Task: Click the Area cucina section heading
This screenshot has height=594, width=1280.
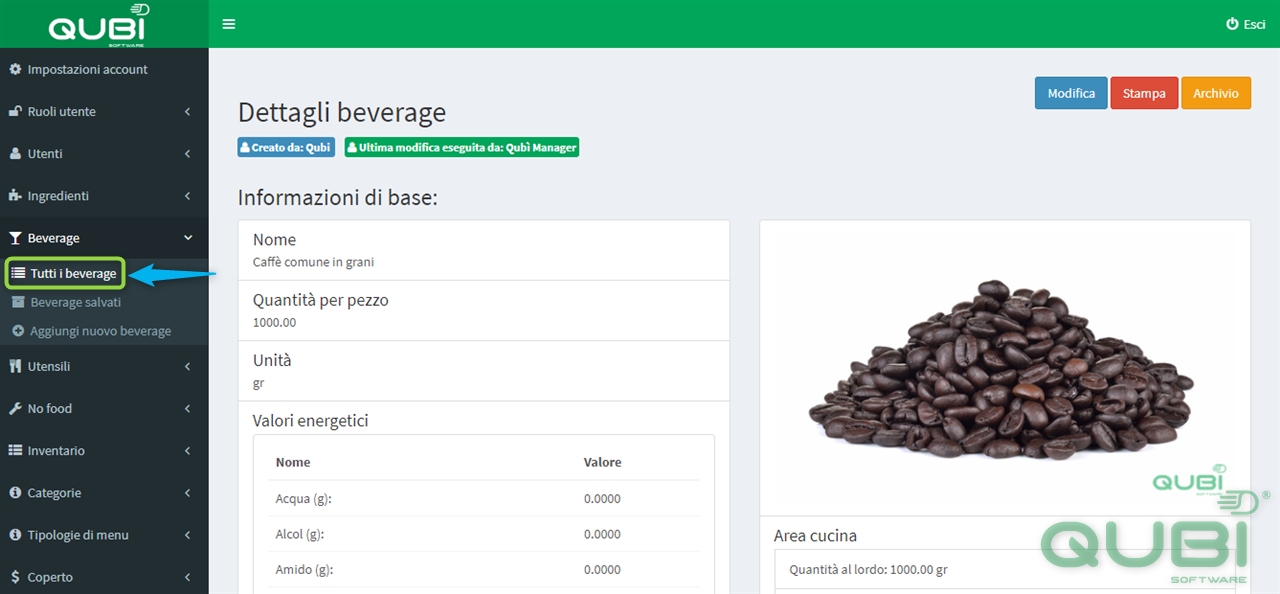Action: point(815,535)
